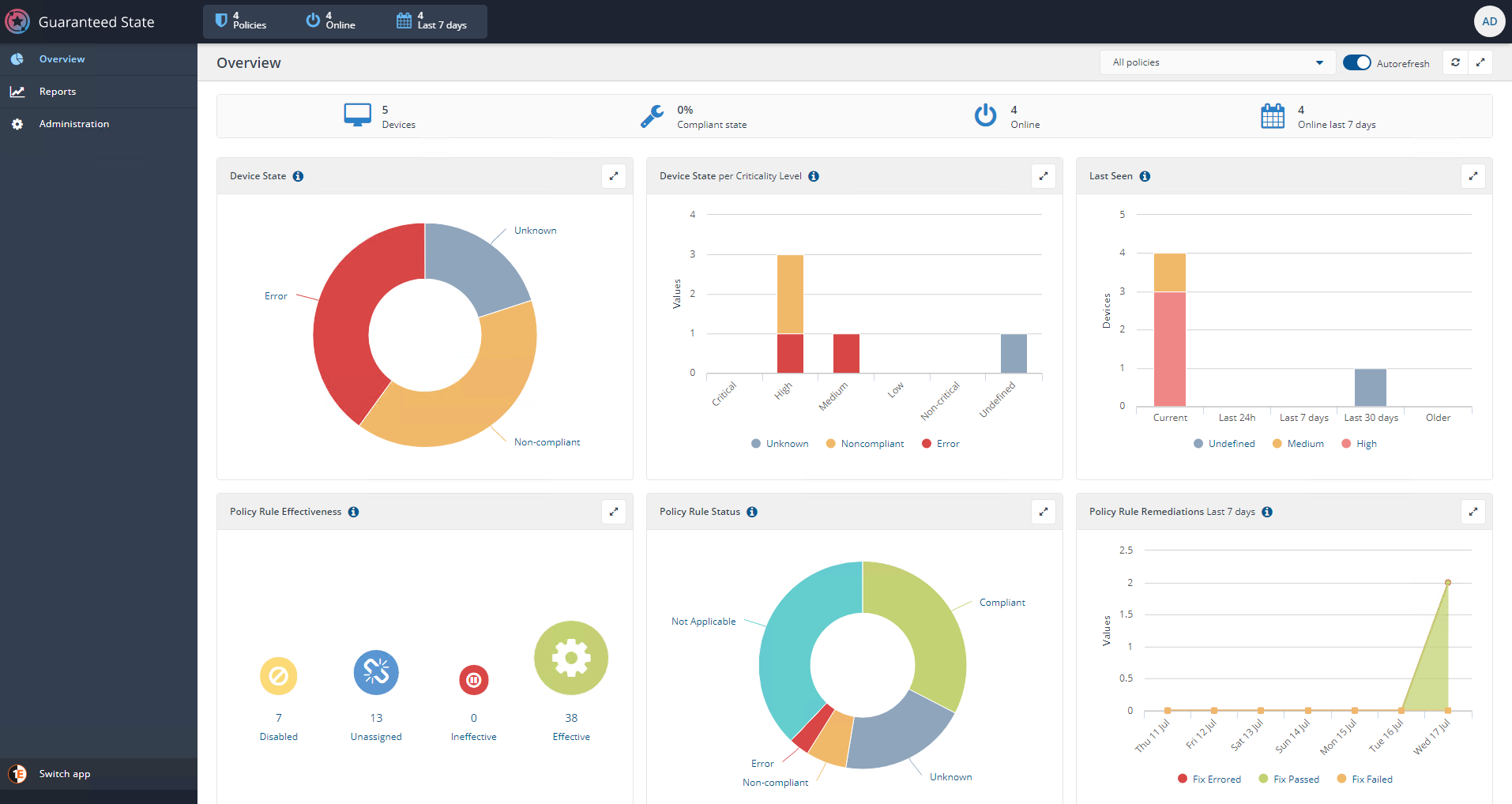Expand the Policy Rule Remediations panel
The width and height of the screenshot is (1512, 804).
[x=1473, y=512]
